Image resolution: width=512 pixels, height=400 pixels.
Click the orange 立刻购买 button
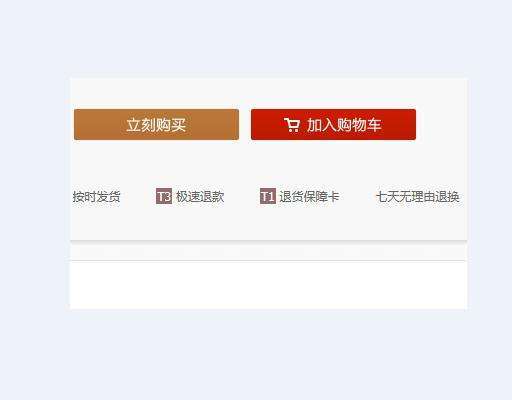tap(156, 124)
